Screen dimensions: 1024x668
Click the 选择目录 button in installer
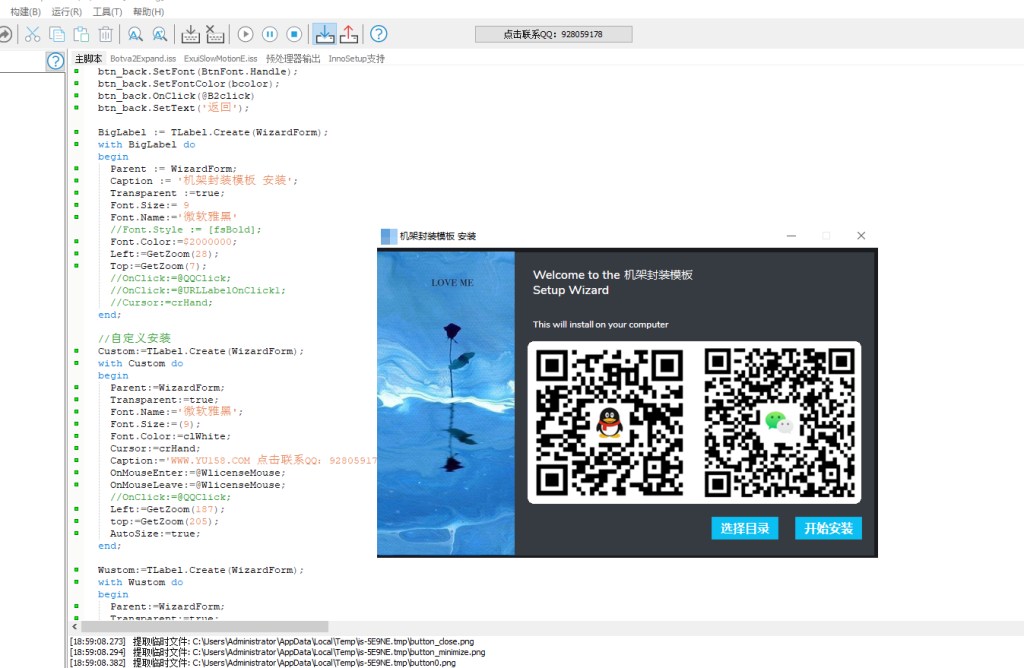coord(745,528)
